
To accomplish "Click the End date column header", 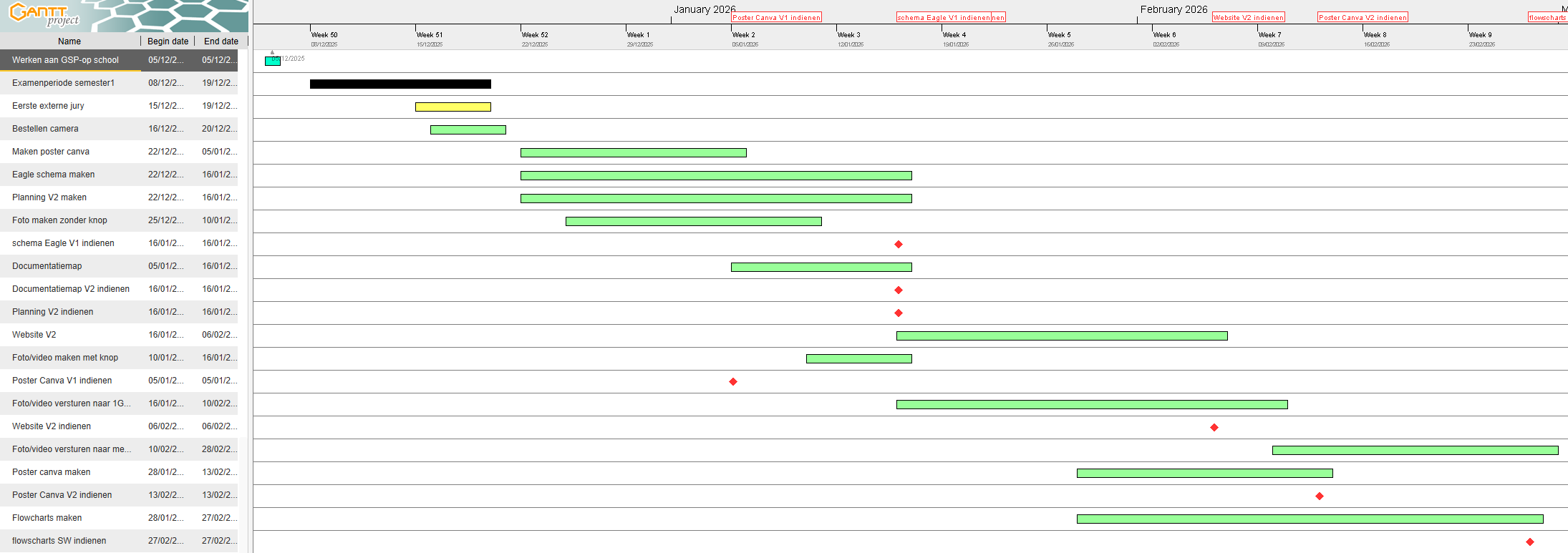I will click(221, 41).
